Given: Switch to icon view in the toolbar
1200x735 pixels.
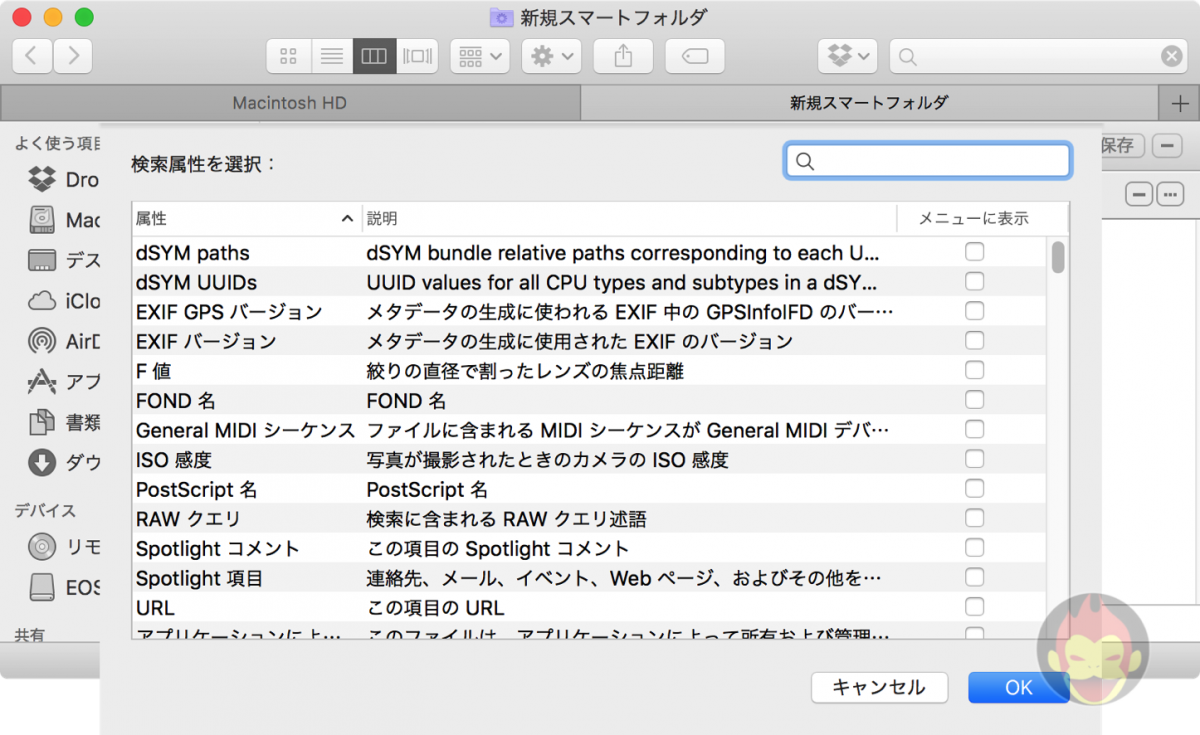Looking at the screenshot, I should pos(288,56).
